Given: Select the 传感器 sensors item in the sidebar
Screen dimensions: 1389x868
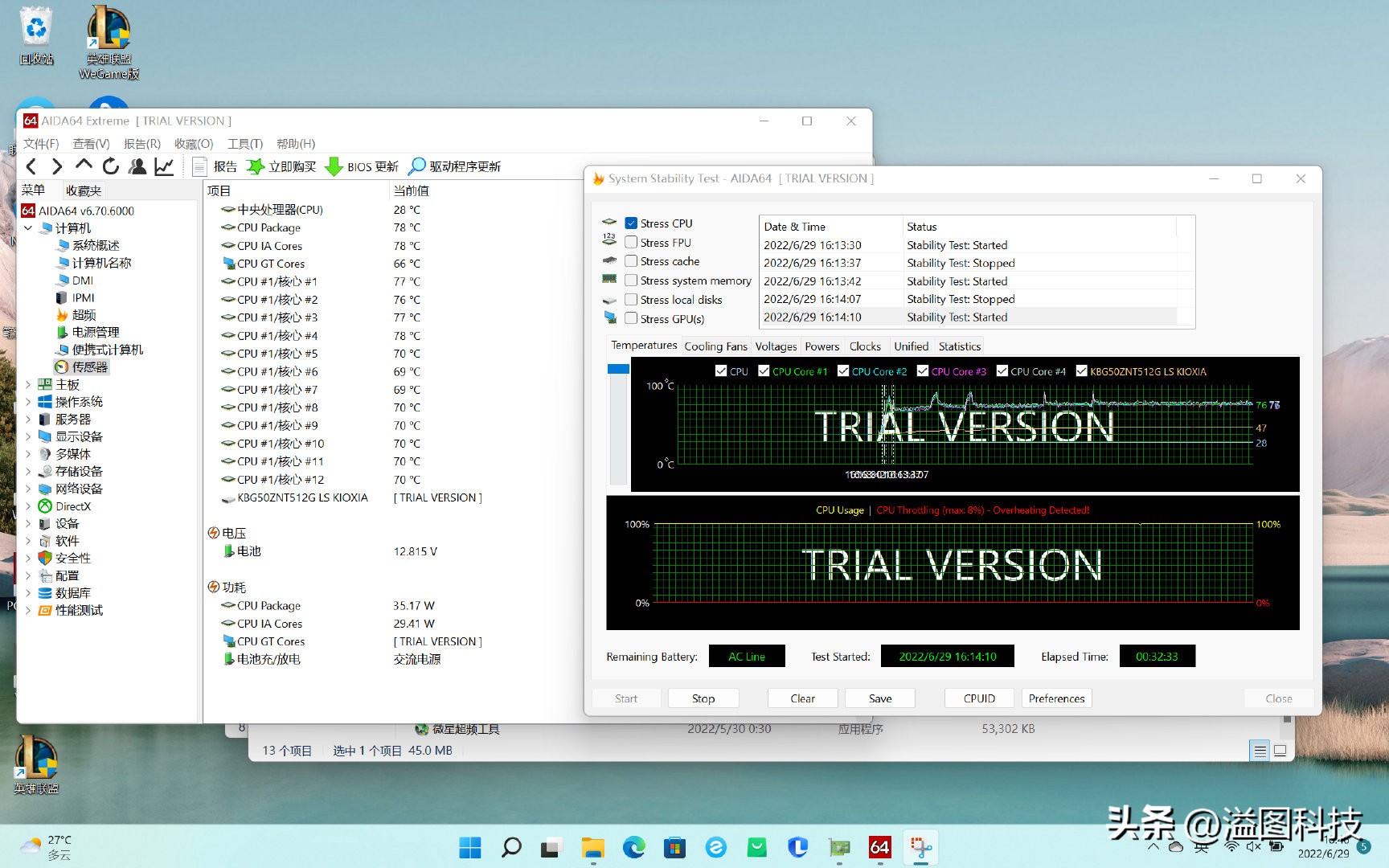Looking at the screenshot, I should 88,366.
